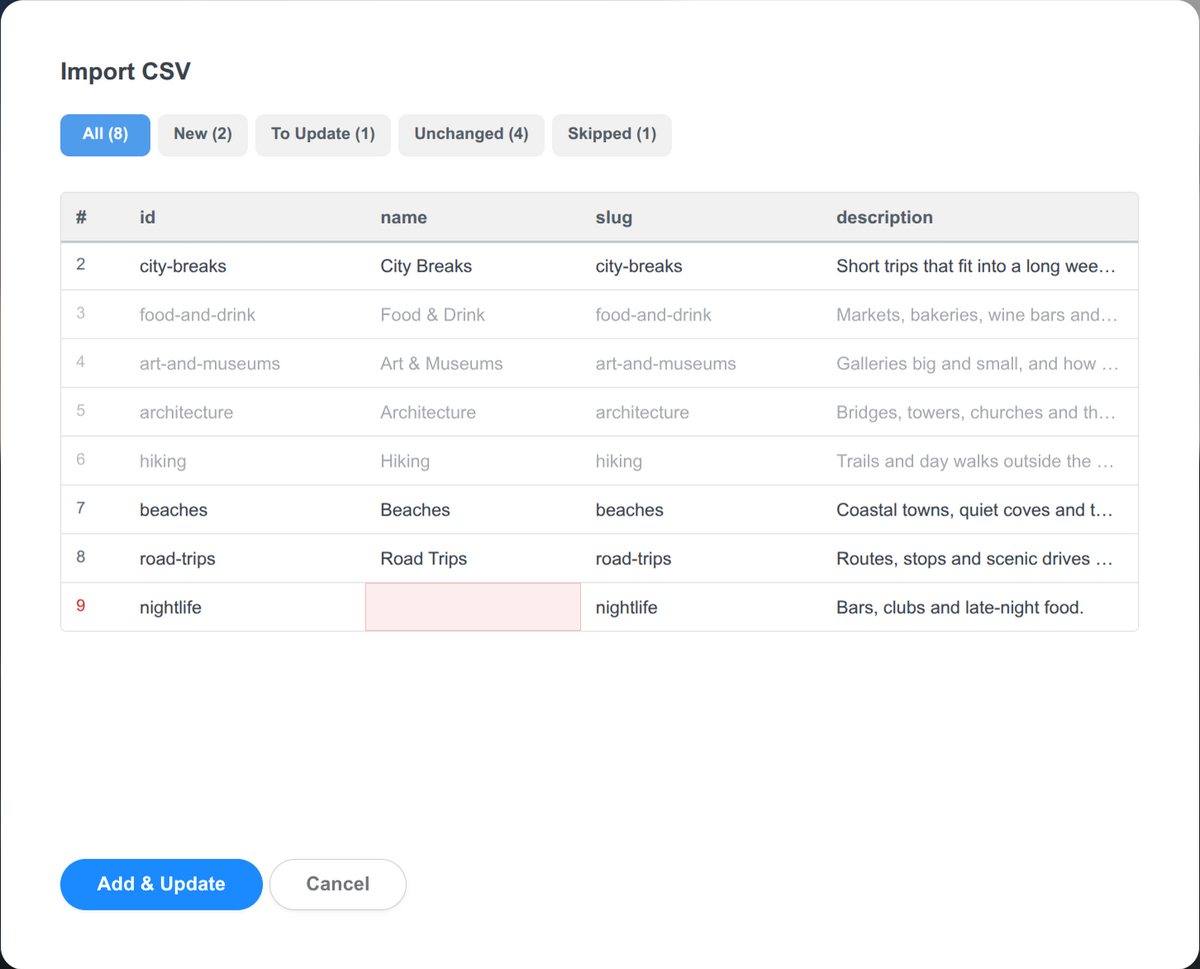
Task: Click the Architecture name cell
Action: point(473,412)
